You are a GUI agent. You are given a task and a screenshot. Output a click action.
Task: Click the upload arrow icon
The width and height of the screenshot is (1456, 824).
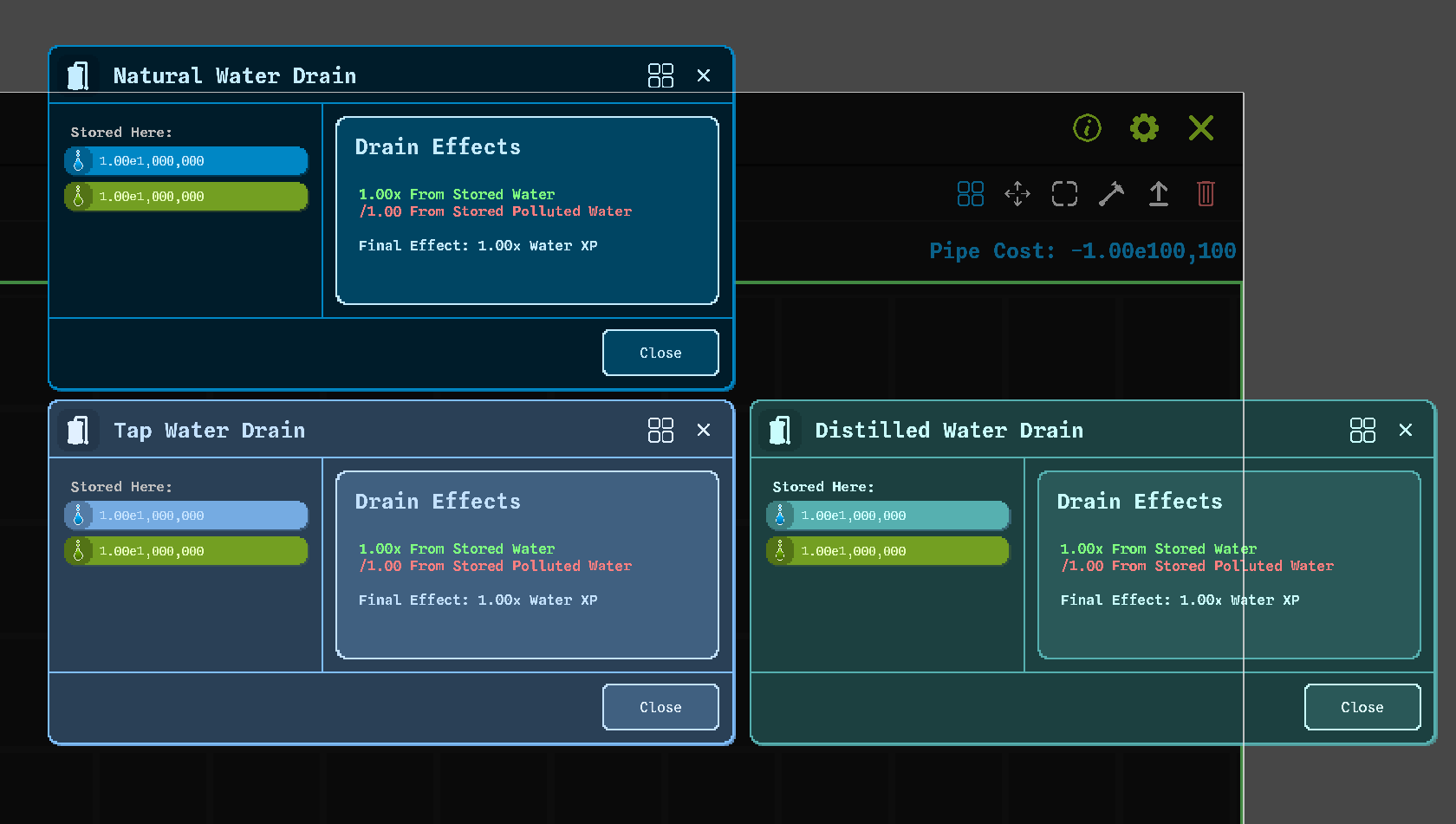1159,193
